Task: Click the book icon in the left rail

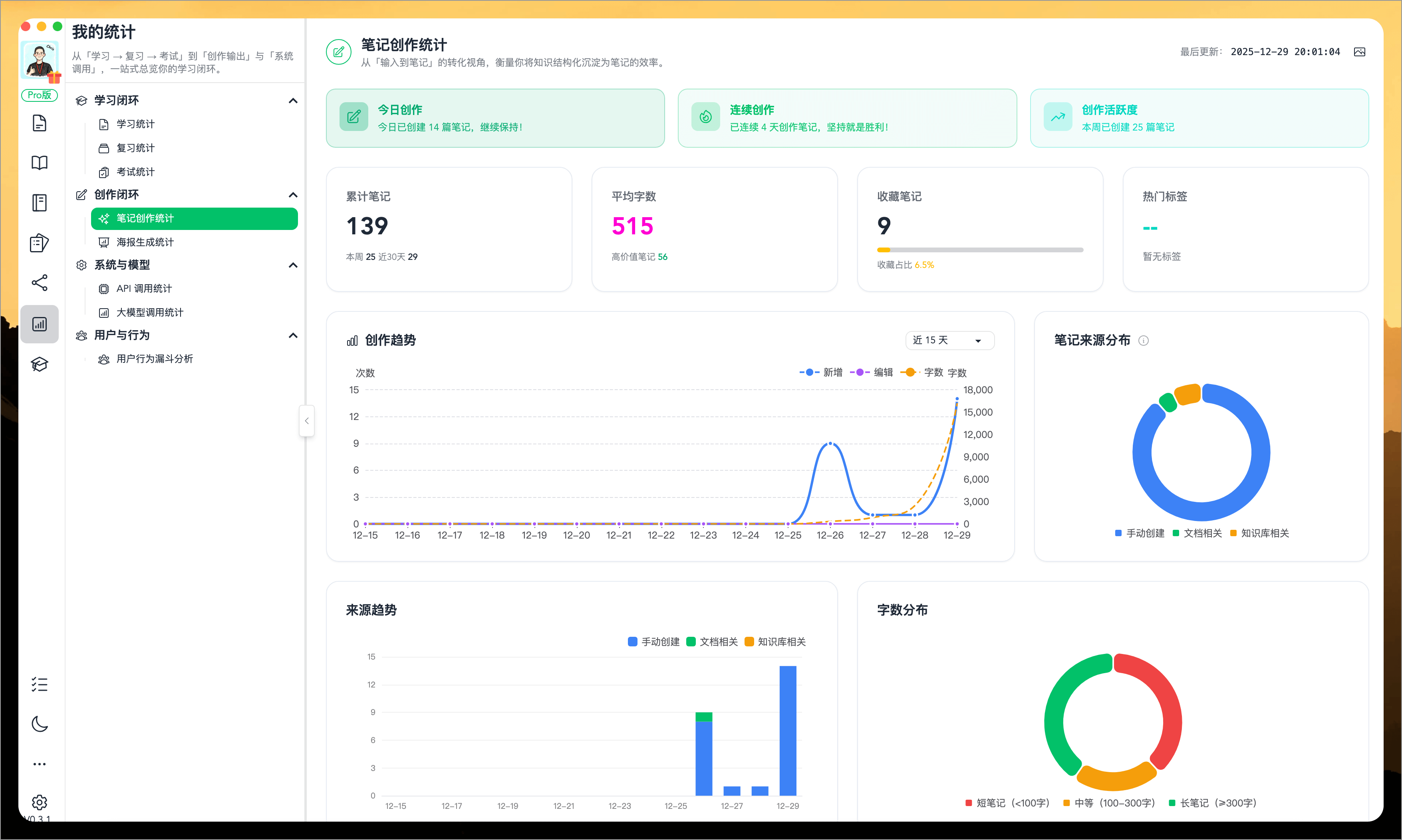Action: click(39, 163)
